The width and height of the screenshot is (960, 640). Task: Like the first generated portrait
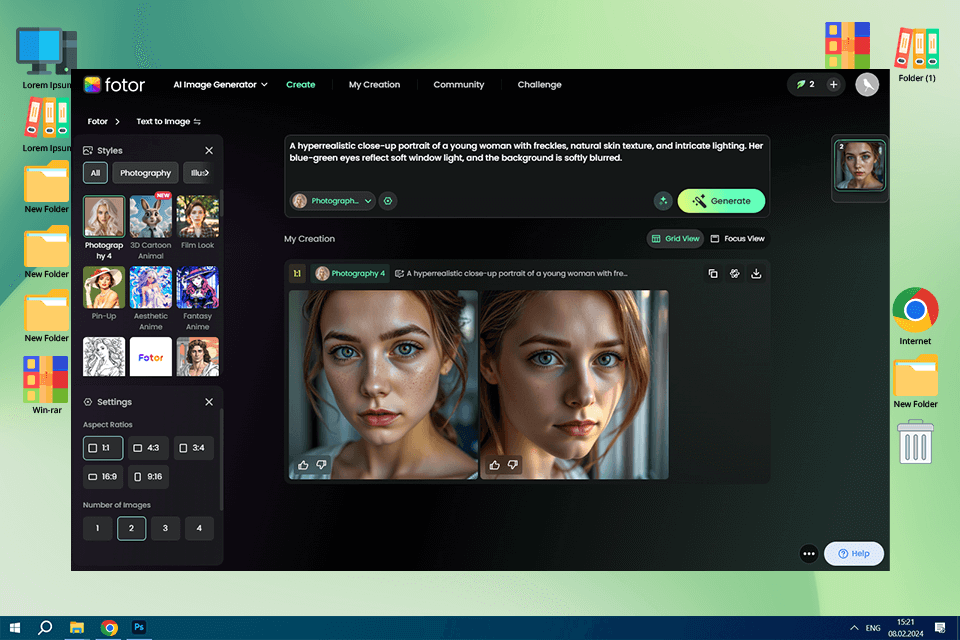point(303,465)
